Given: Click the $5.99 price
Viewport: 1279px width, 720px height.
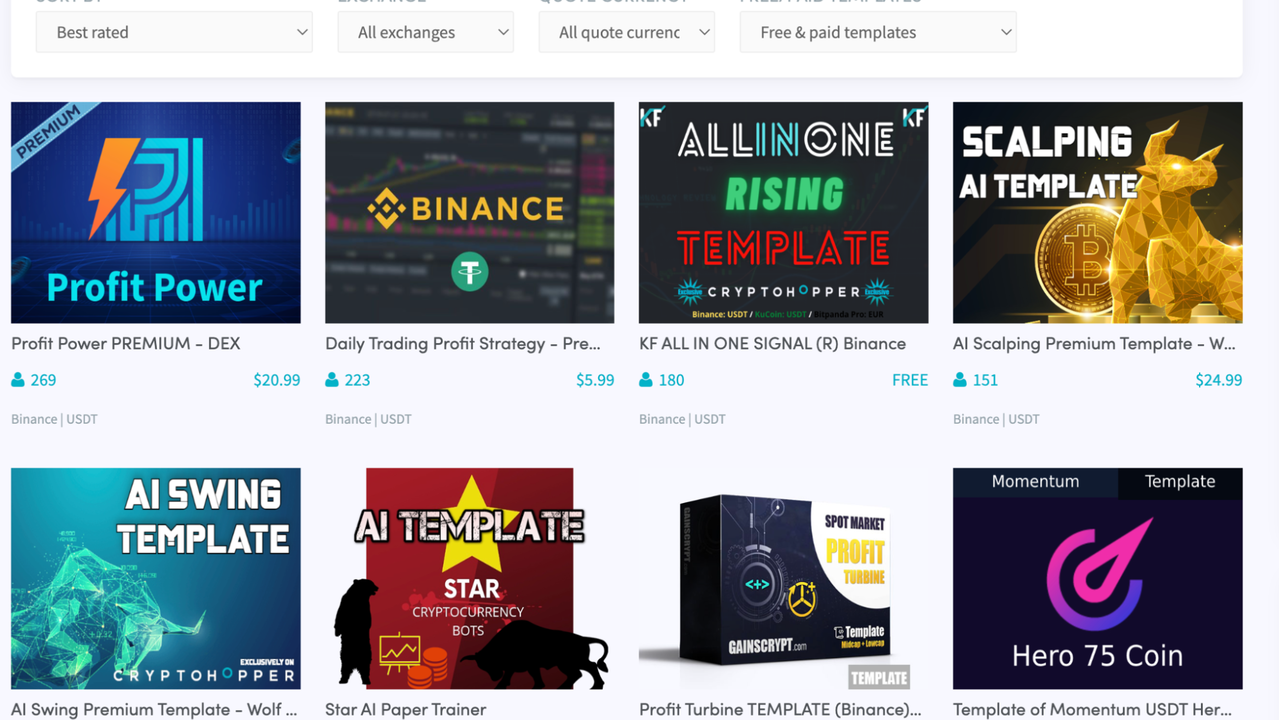Looking at the screenshot, I should click(x=595, y=380).
